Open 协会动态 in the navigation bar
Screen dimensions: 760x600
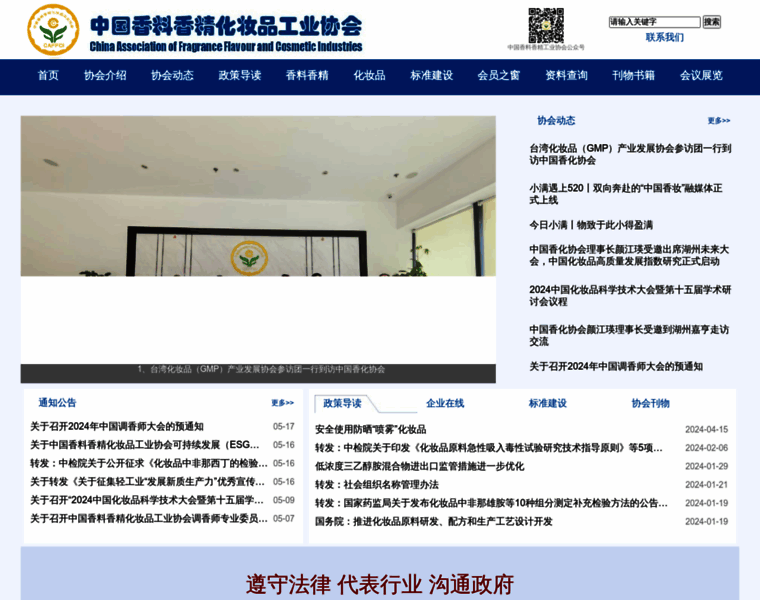click(172, 75)
